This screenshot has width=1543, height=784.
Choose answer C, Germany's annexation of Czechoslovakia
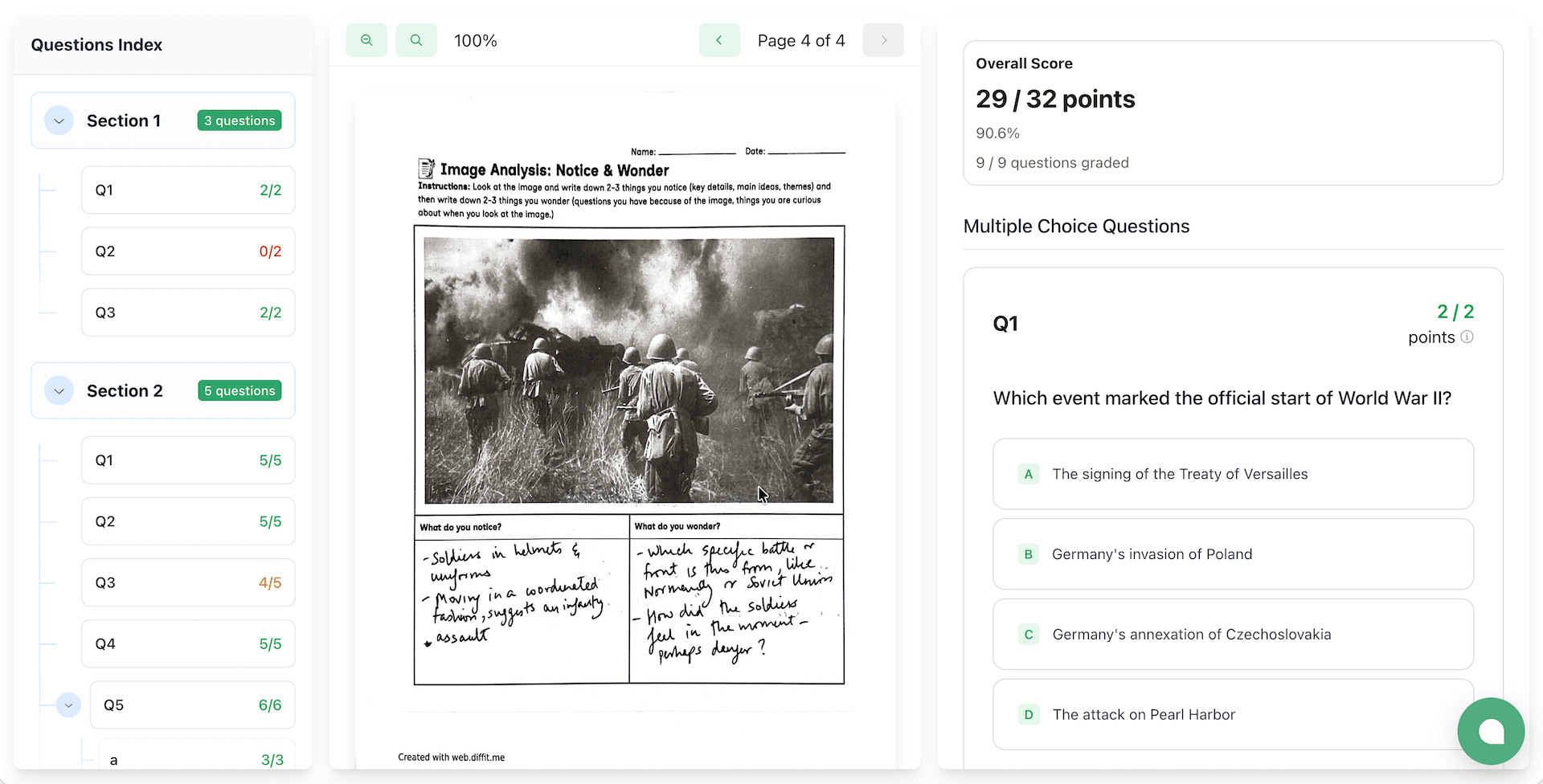click(1233, 634)
